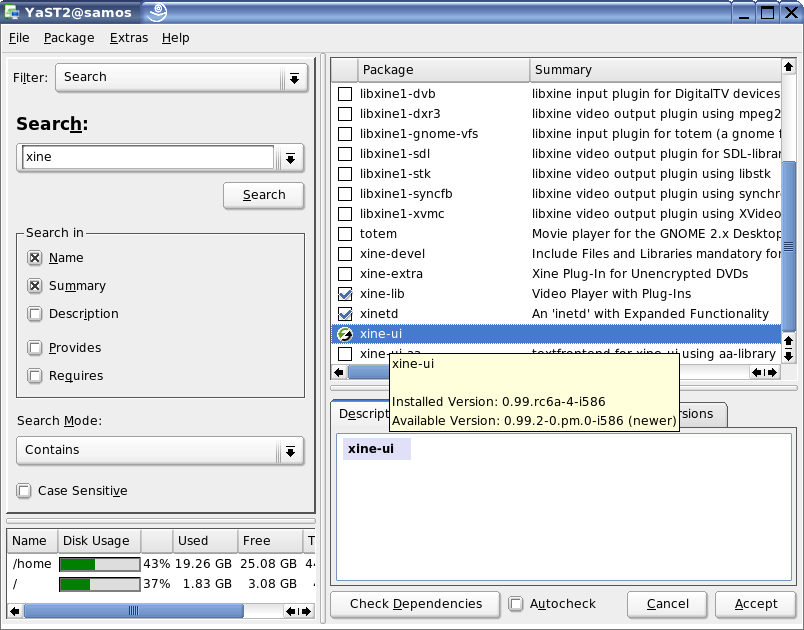Enable searching in Requires

(35, 376)
